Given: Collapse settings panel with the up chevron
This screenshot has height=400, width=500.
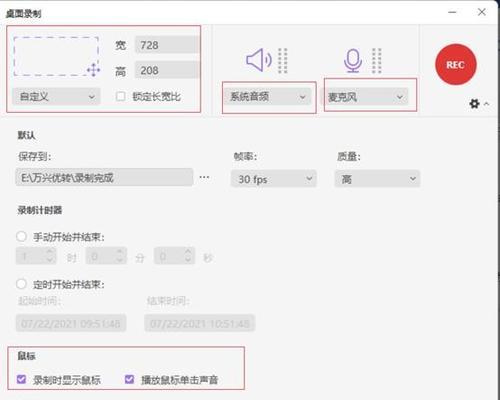Looking at the screenshot, I should coord(487,104).
